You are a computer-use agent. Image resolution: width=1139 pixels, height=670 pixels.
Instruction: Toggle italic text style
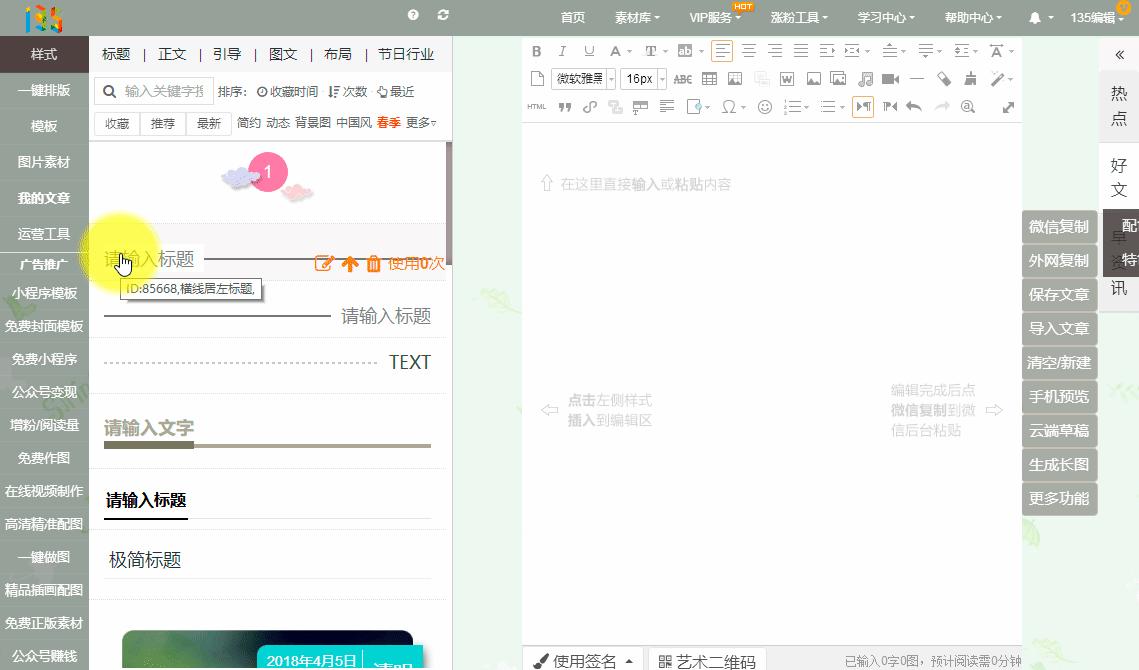click(x=562, y=51)
